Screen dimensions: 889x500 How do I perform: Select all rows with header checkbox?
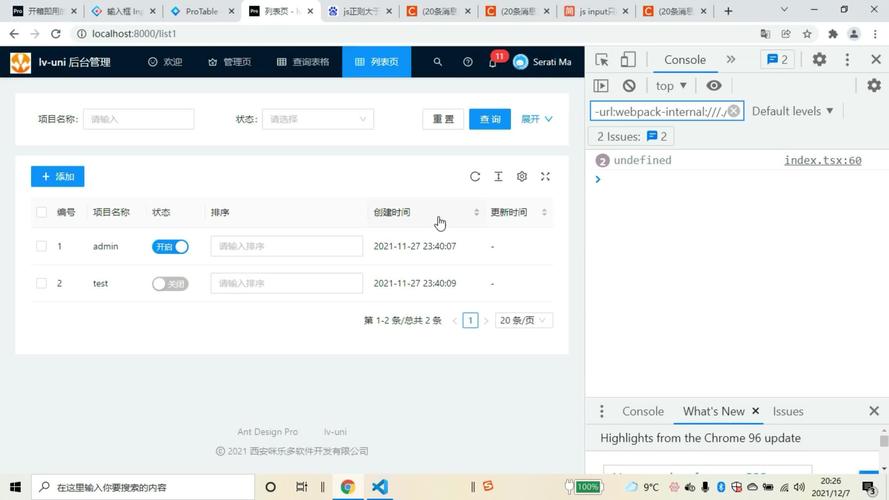41,212
